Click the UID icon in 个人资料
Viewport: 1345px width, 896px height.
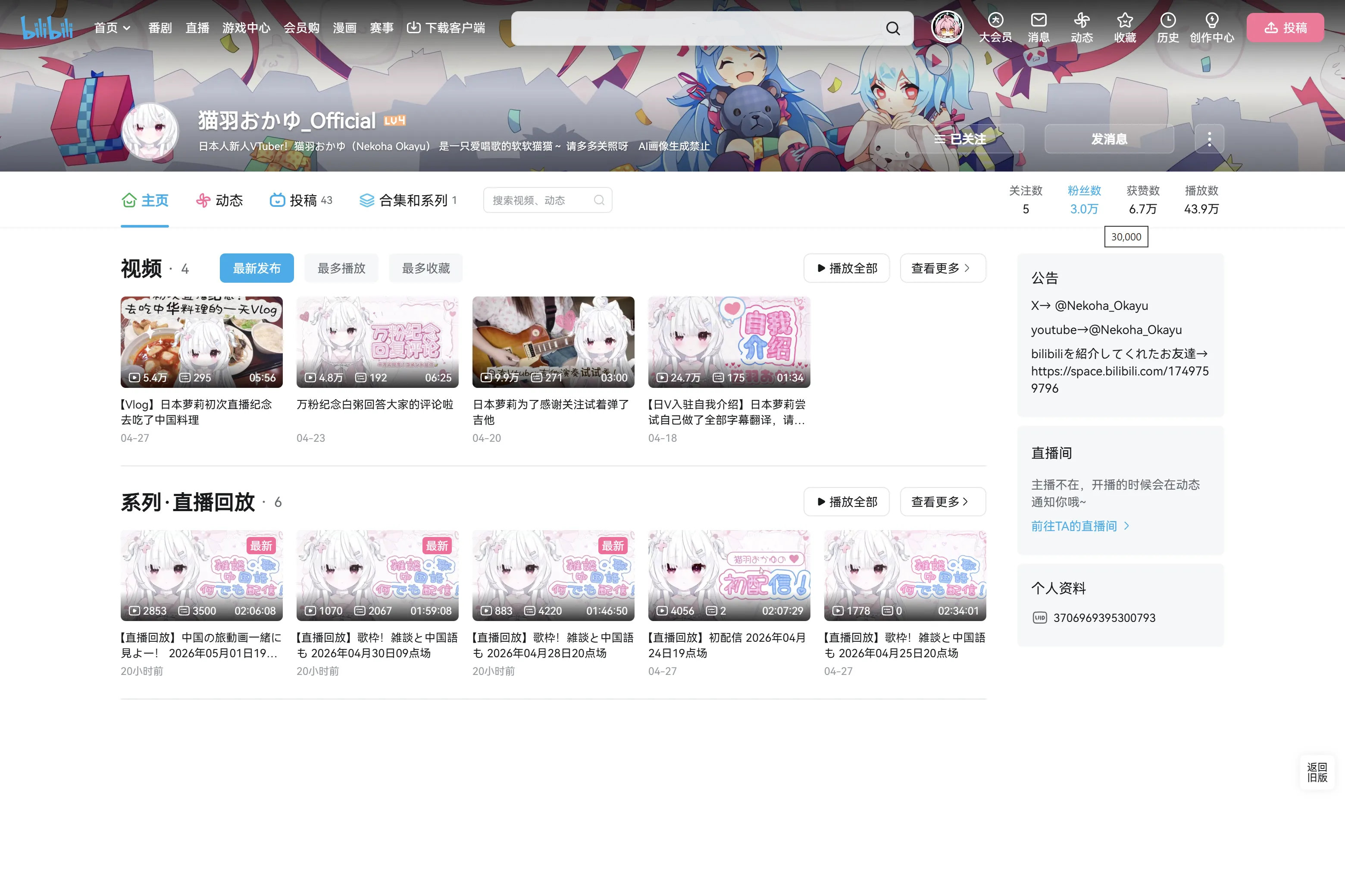point(1039,618)
